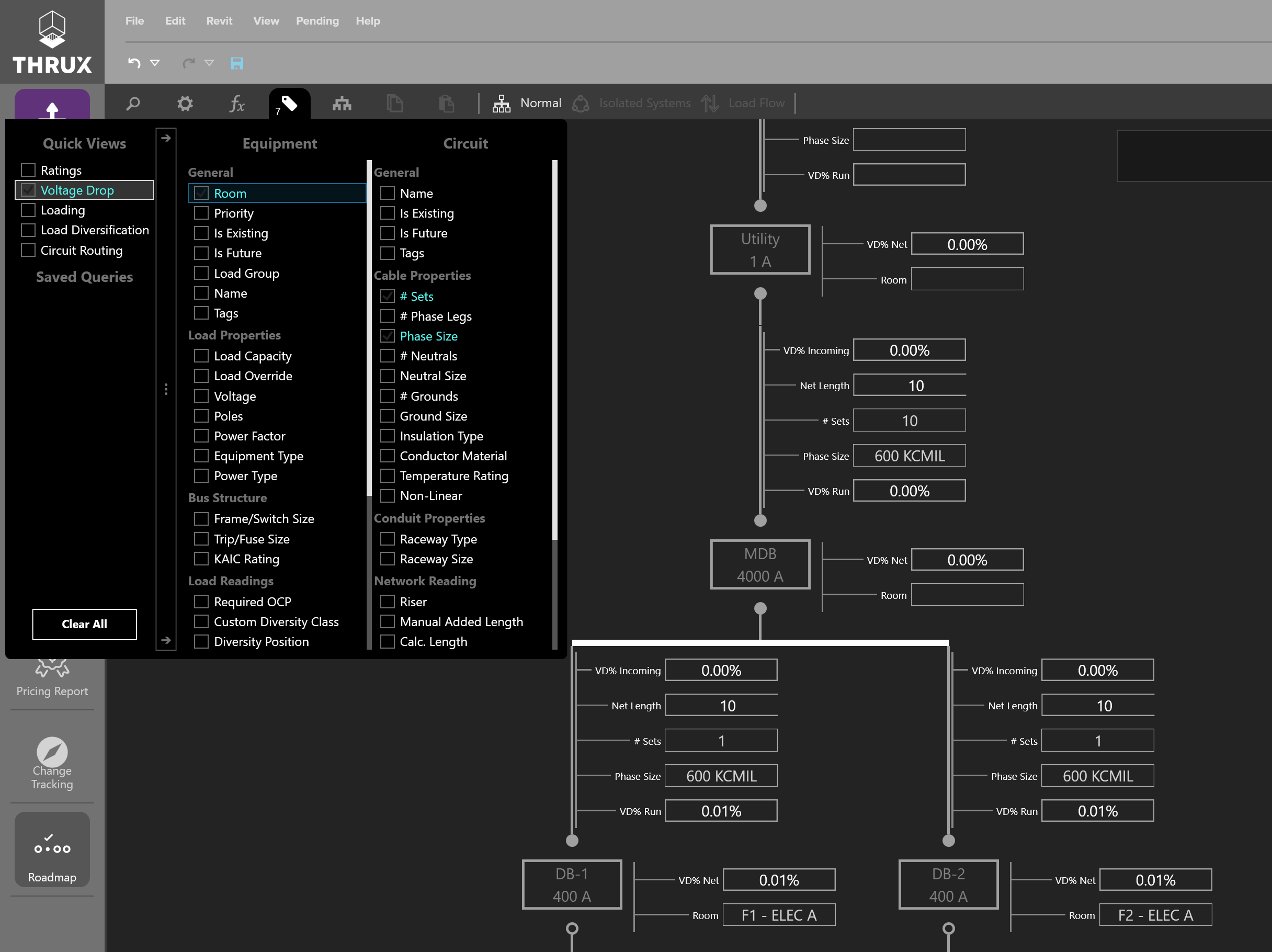Uncheck the Phase Size checkbox
Screen dimensions: 1272x952
388,336
